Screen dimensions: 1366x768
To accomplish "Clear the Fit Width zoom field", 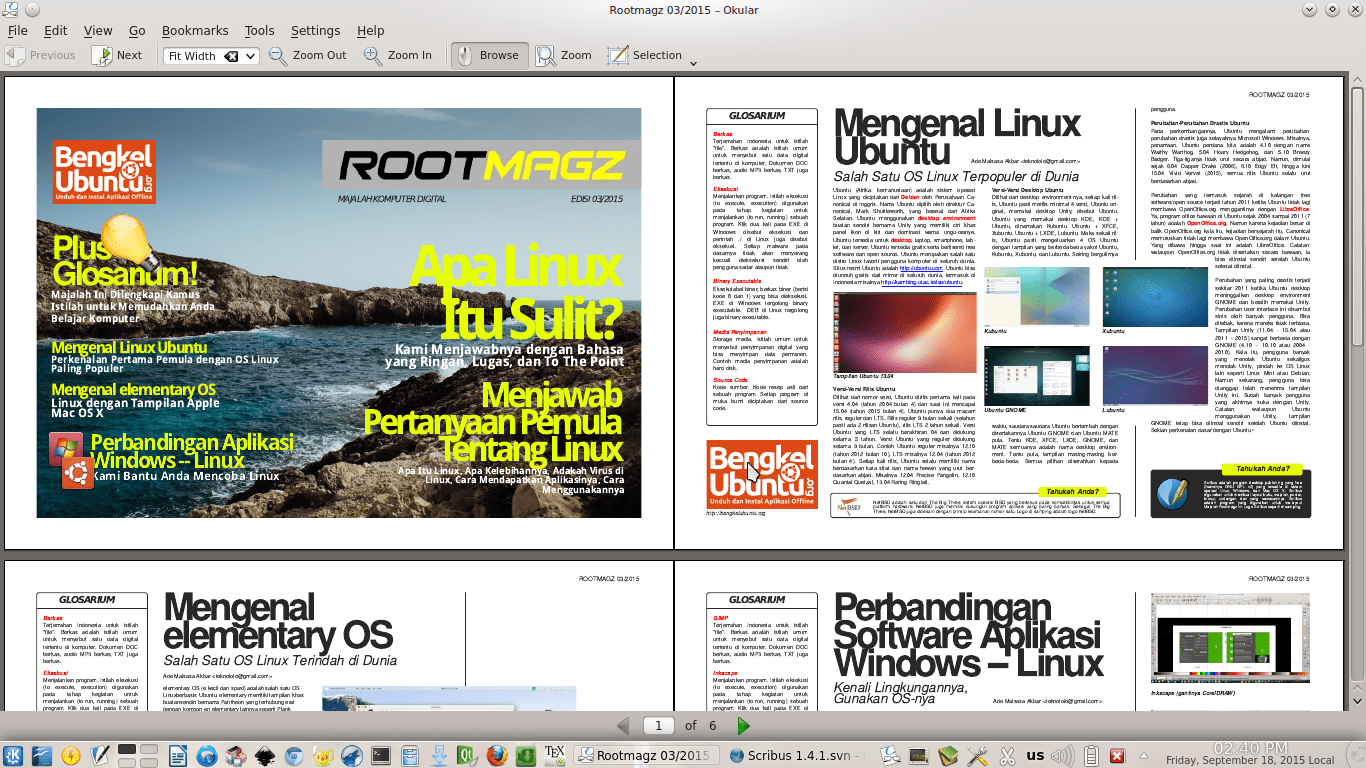I will pyautogui.click(x=231, y=56).
